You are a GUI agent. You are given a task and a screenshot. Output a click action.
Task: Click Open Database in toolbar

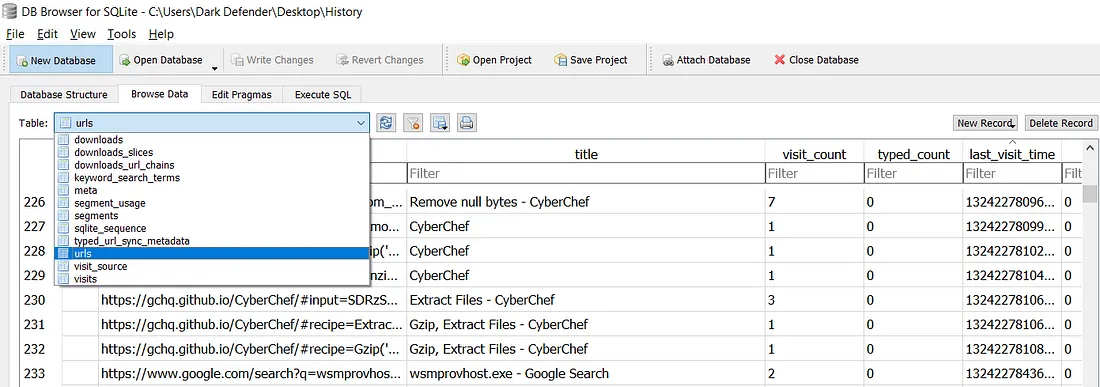(161, 60)
